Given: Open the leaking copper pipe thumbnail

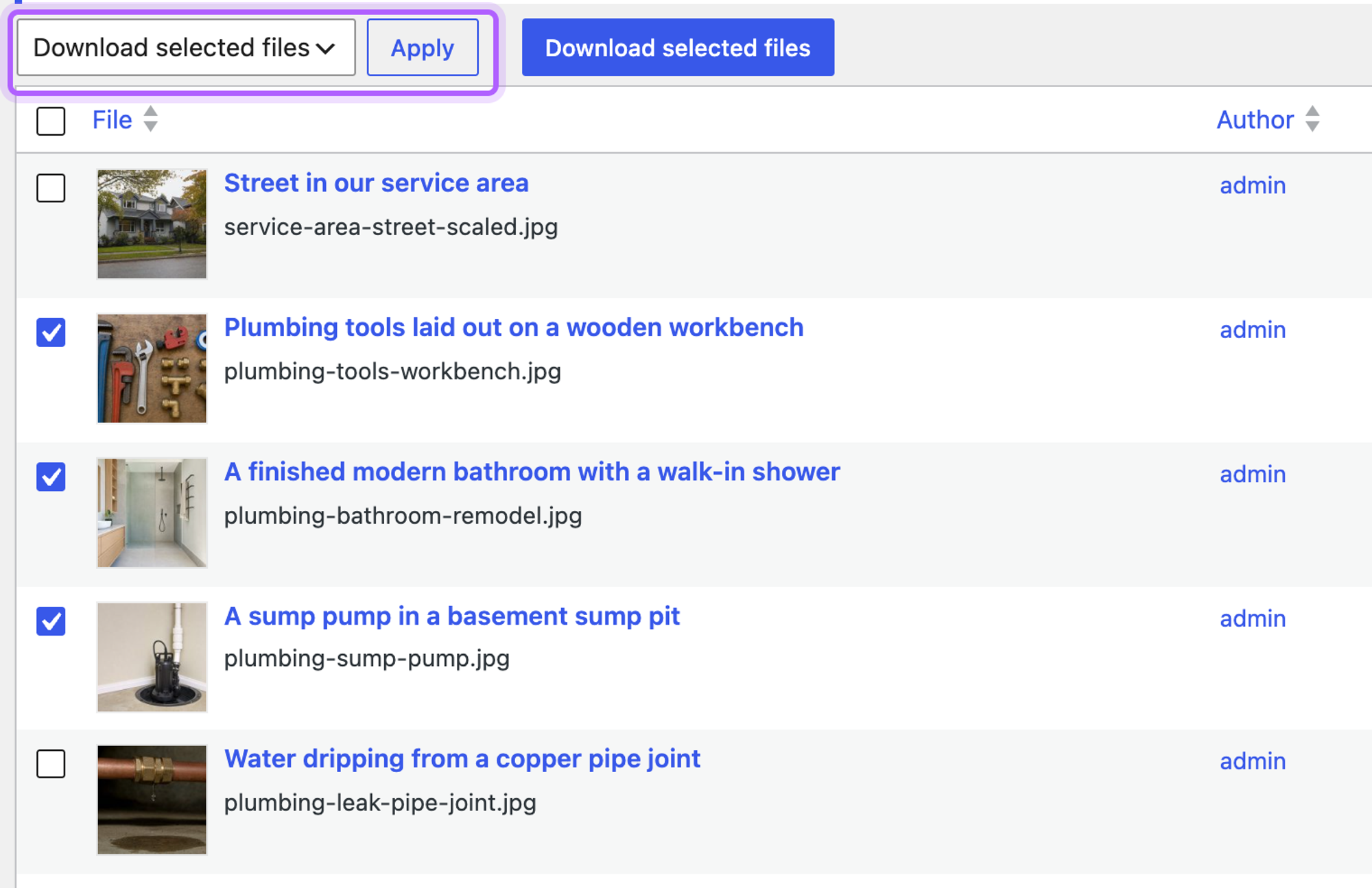Looking at the screenshot, I should 152,800.
